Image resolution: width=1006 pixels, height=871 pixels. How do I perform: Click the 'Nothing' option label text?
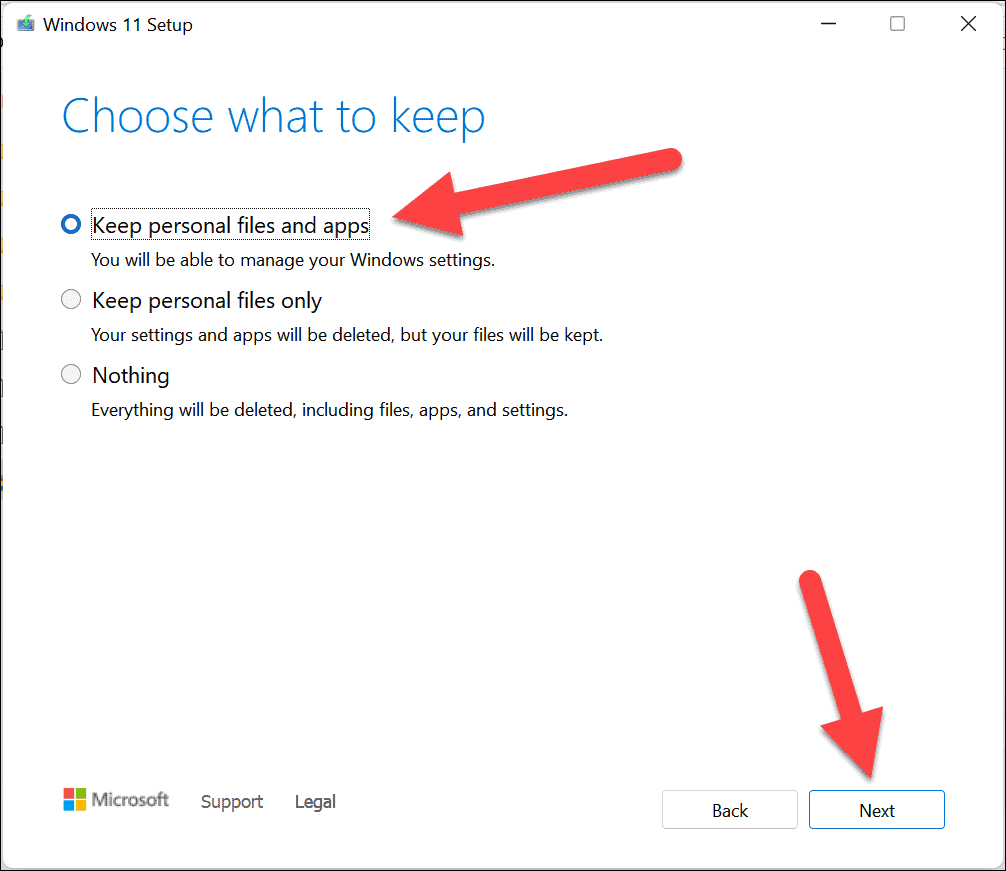click(131, 375)
